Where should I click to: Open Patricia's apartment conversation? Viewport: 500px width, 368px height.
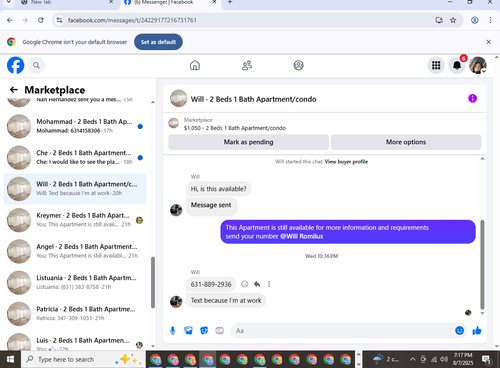tap(75, 314)
